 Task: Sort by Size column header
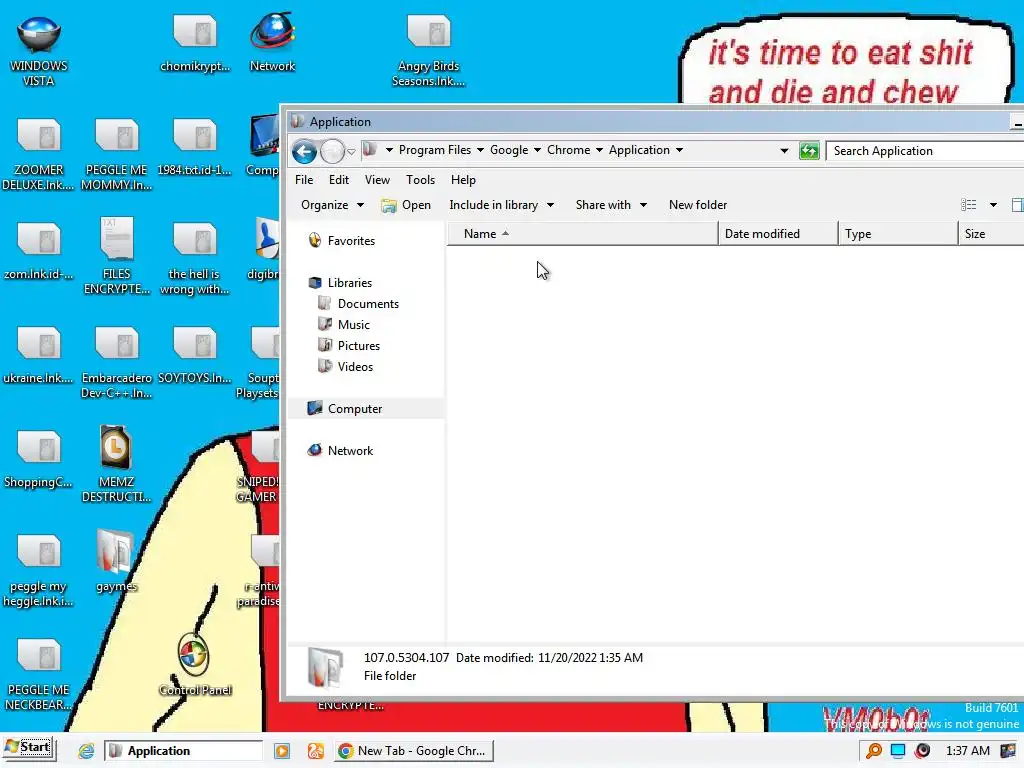click(991, 234)
